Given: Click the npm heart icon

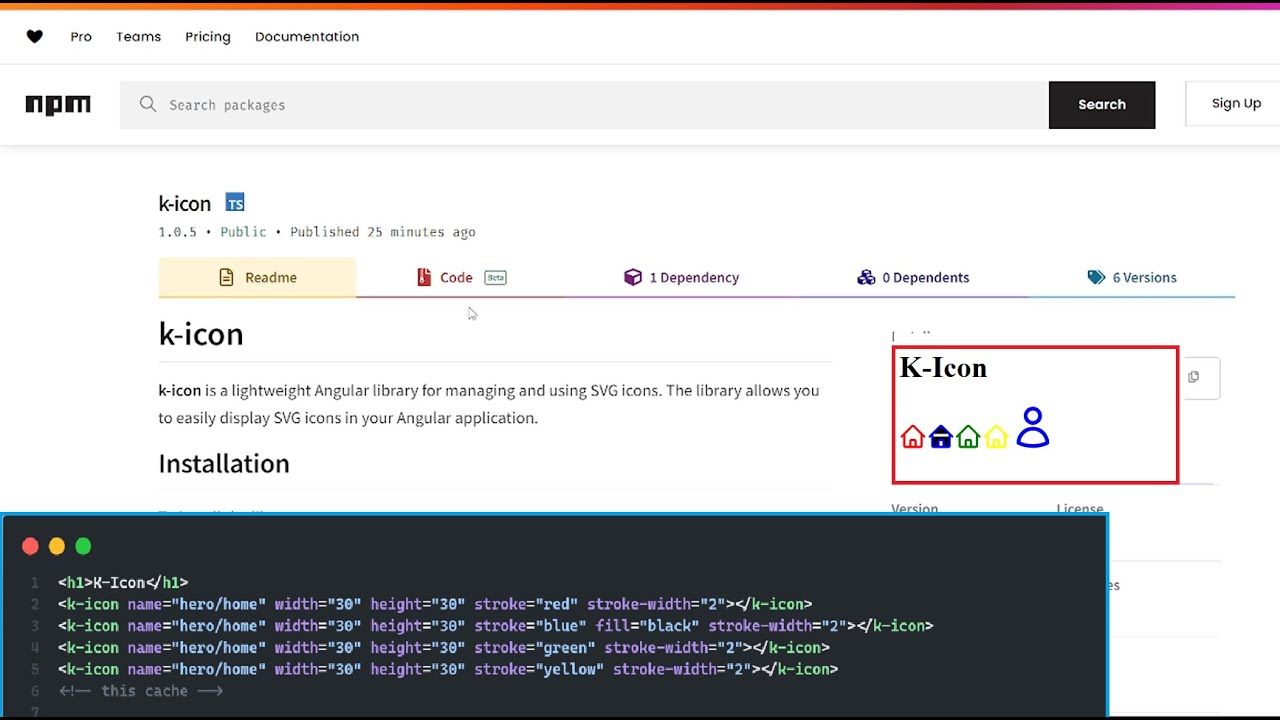Looking at the screenshot, I should (34, 36).
